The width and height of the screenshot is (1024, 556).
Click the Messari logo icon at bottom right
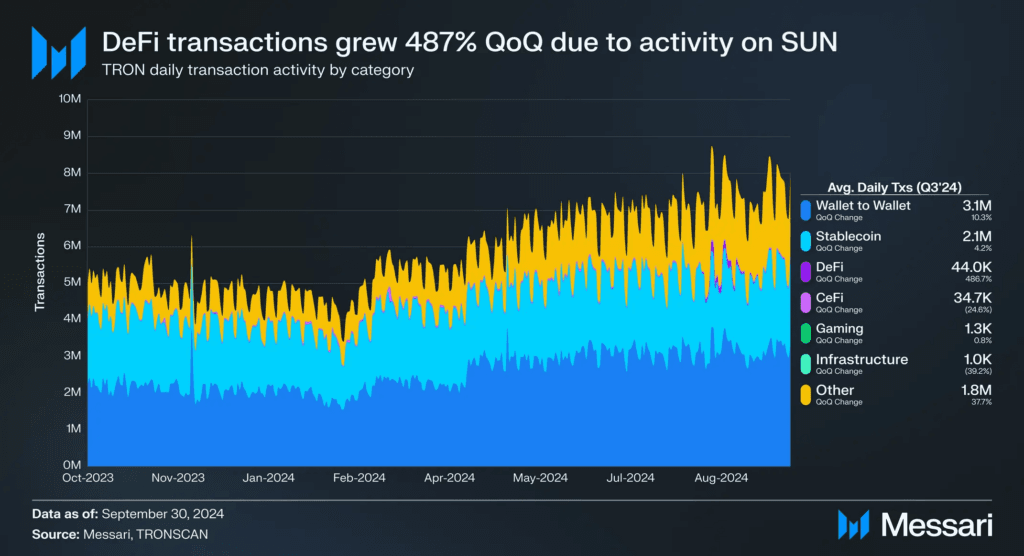coord(853,525)
